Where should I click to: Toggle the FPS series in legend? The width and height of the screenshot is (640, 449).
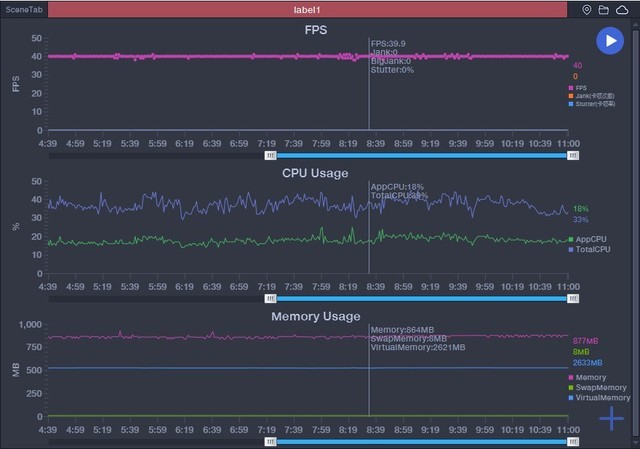[578, 88]
